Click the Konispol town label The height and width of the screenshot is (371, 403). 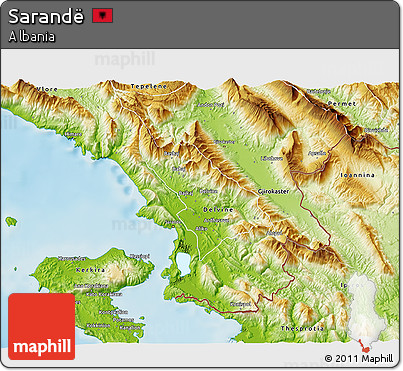click(x=240, y=304)
